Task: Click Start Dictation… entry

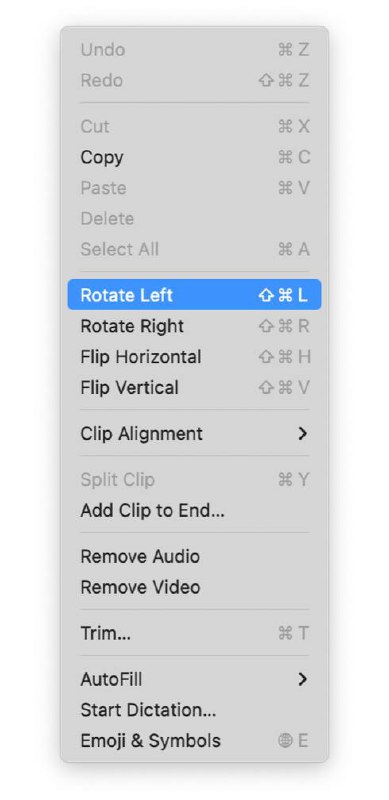Action: pyautogui.click(x=194, y=710)
